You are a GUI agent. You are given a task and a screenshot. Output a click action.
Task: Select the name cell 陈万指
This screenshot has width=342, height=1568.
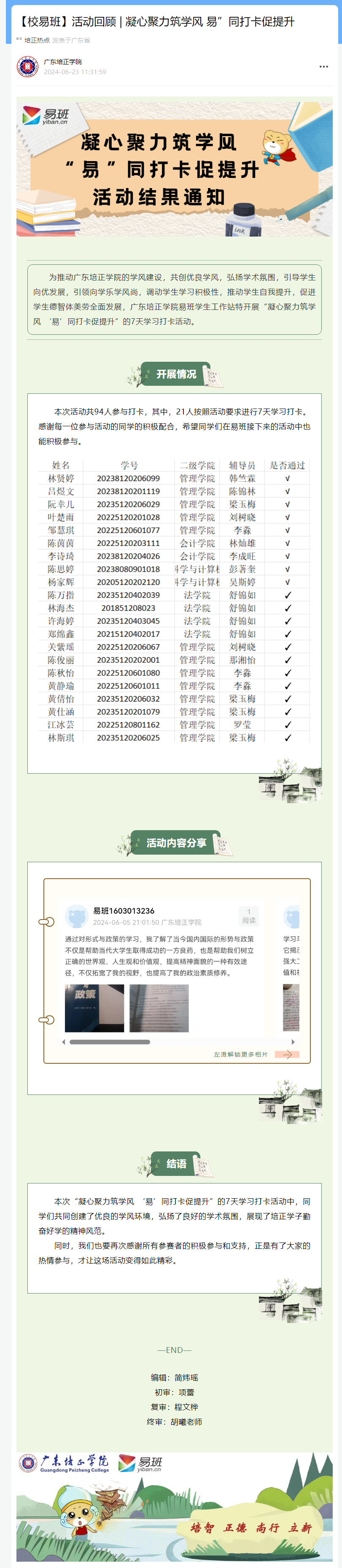coord(61,595)
